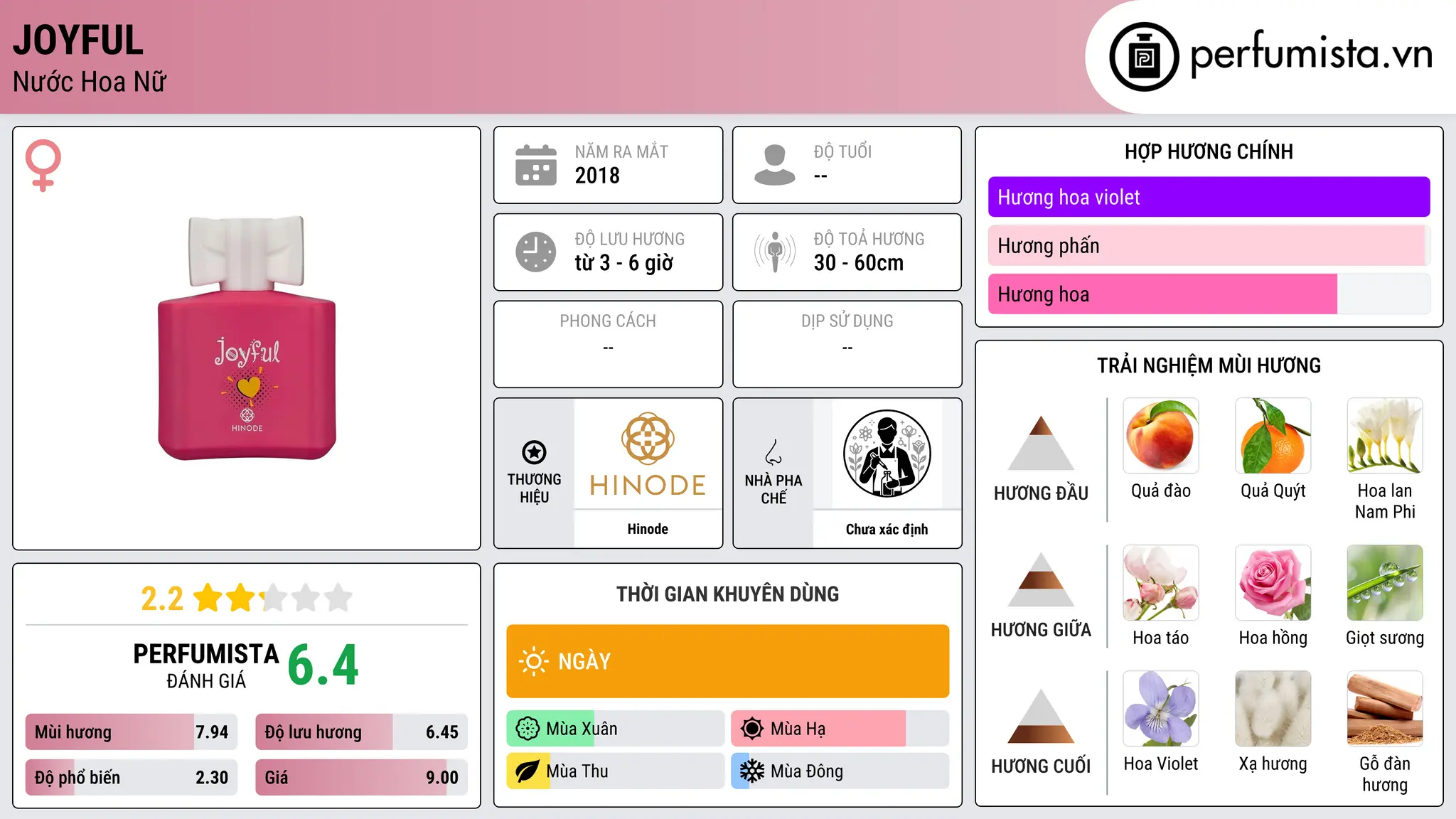Click the Dịp sử dụng occasion card
The height and width of the screenshot is (819, 1456).
point(847,344)
